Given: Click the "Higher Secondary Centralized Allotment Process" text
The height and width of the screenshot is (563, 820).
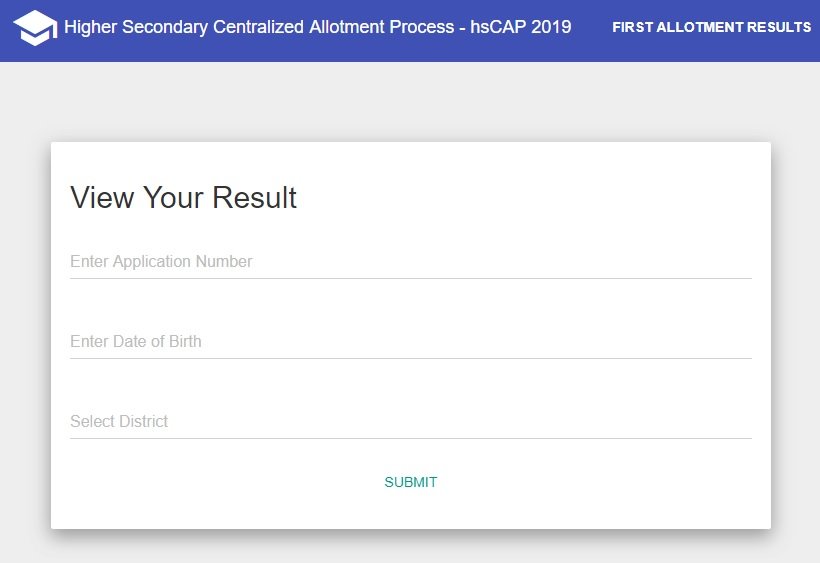Looking at the screenshot, I should pyautogui.click(x=259, y=27).
